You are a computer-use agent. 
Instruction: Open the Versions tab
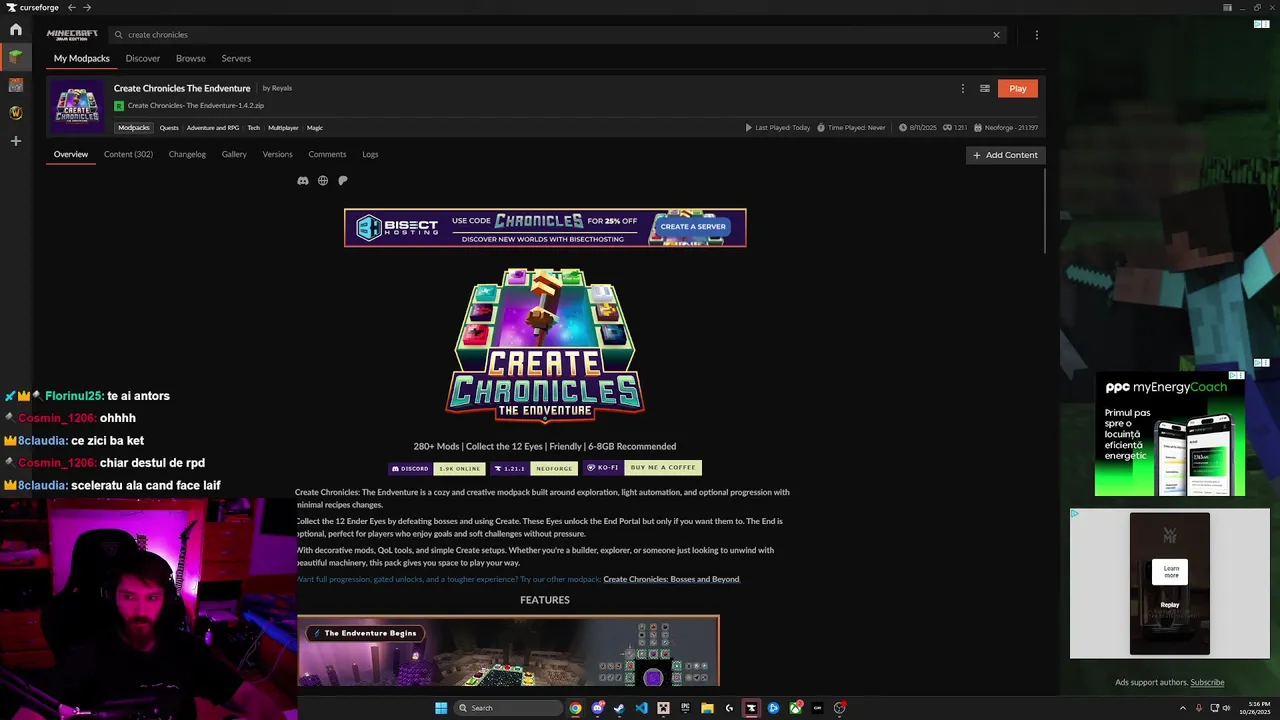pyautogui.click(x=277, y=154)
